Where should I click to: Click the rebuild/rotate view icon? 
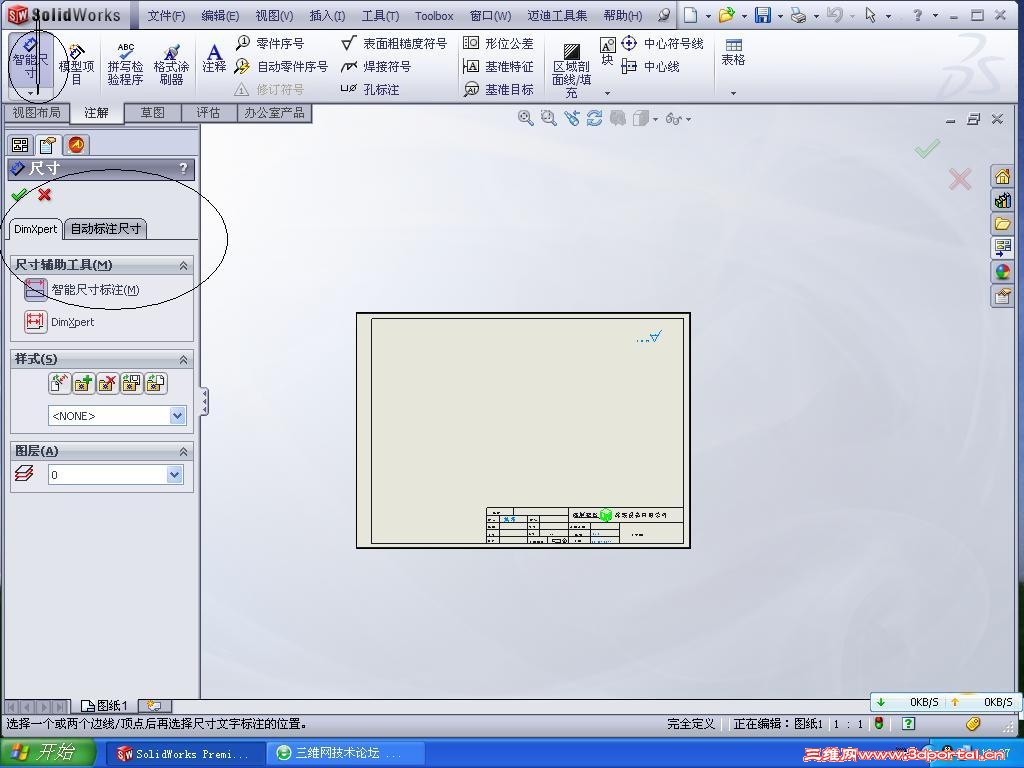[594, 118]
